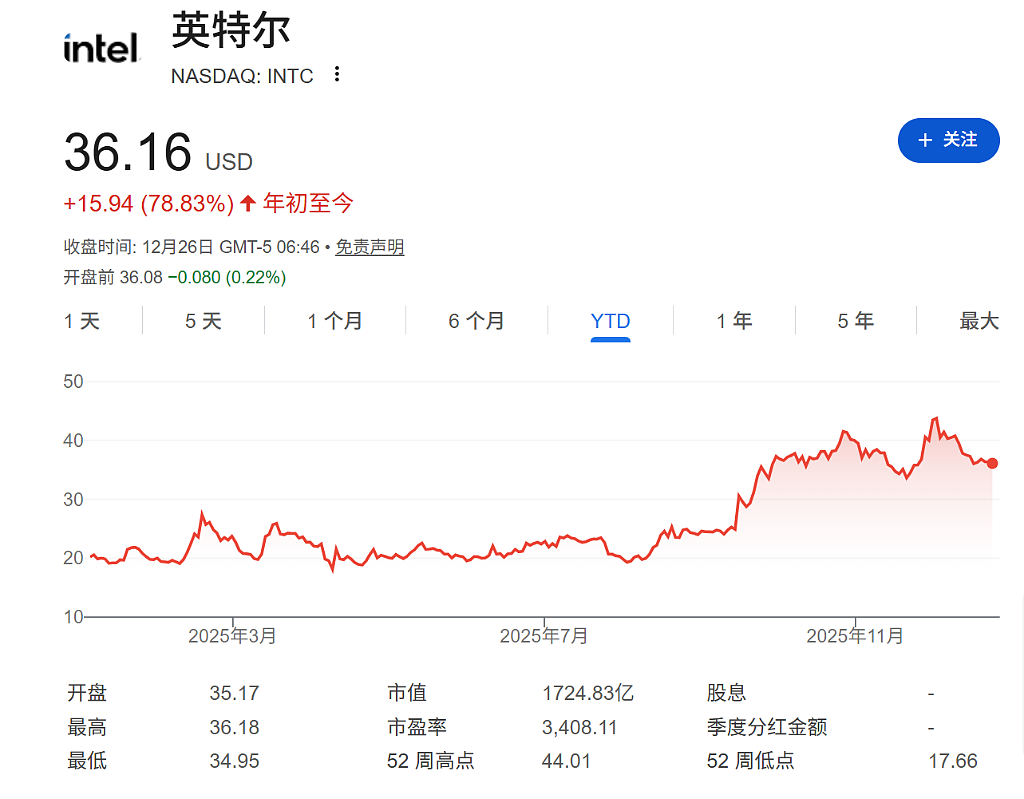The image size is (1024, 799).
Task: Select the YTD range tab
Action: pos(610,321)
